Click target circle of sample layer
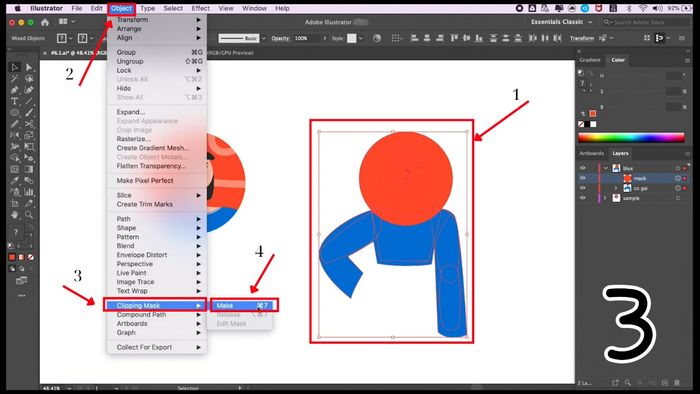Image resolution: width=700 pixels, height=394 pixels. pos(678,198)
